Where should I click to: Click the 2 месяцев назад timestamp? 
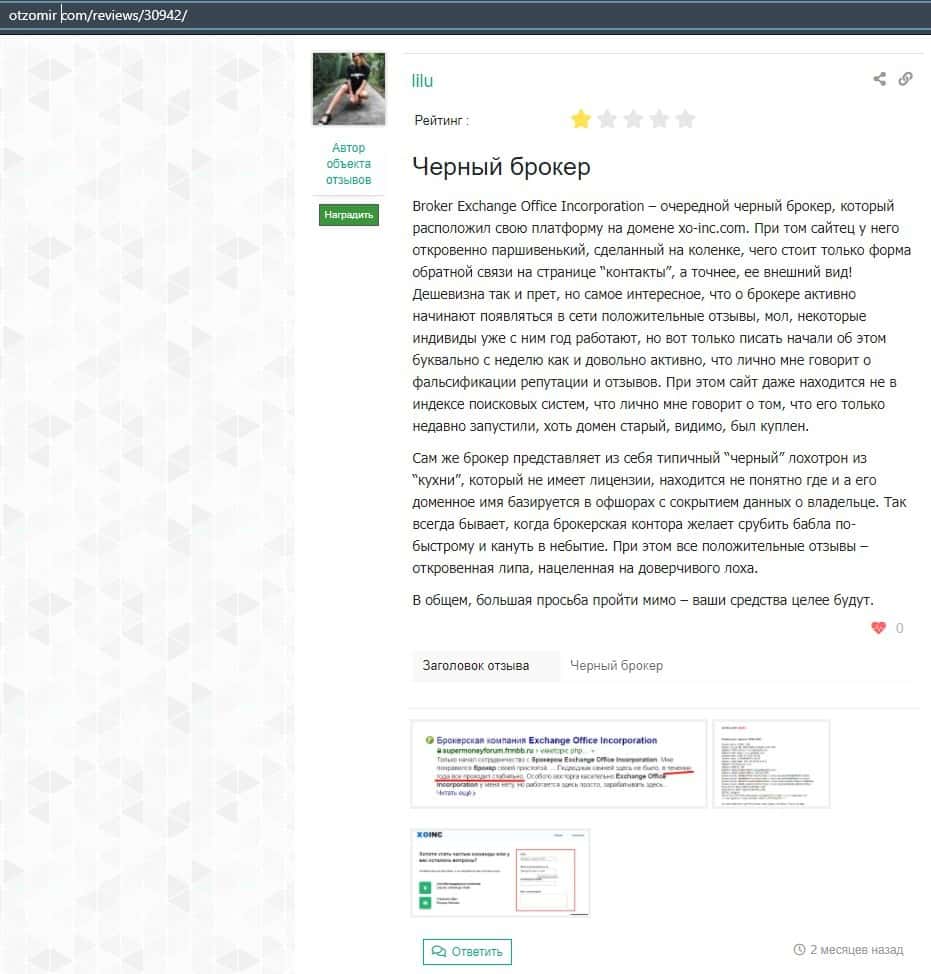(856, 949)
